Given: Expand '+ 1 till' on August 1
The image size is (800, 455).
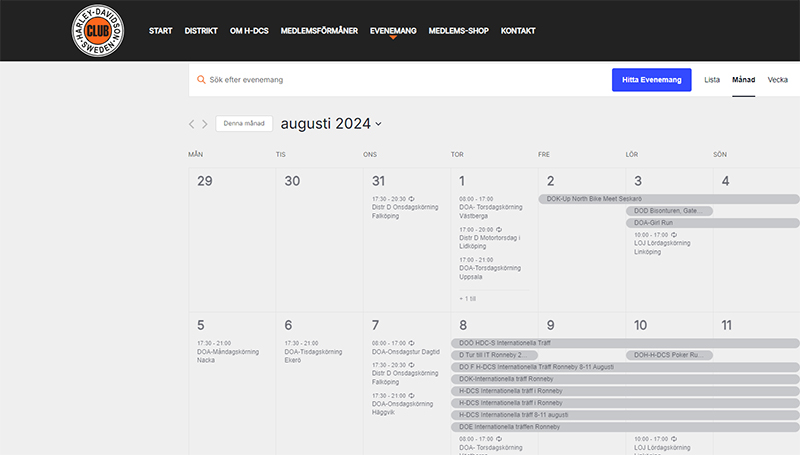Looking at the screenshot, I should (x=469, y=298).
